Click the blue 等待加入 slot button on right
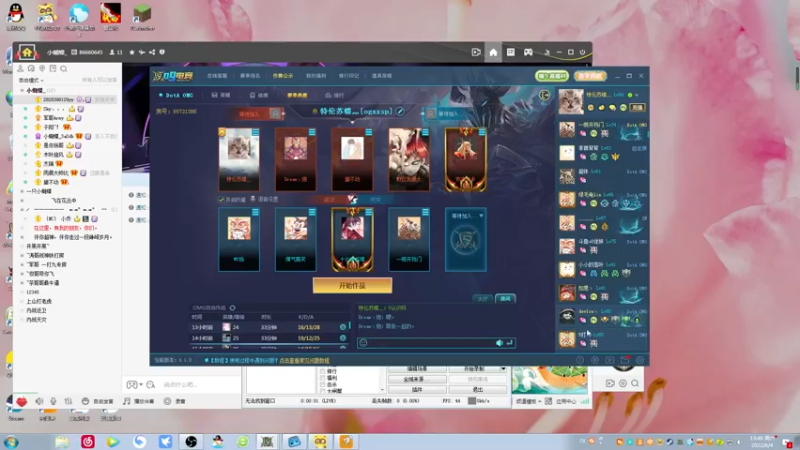This screenshot has height=450, width=800. (x=444, y=114)
